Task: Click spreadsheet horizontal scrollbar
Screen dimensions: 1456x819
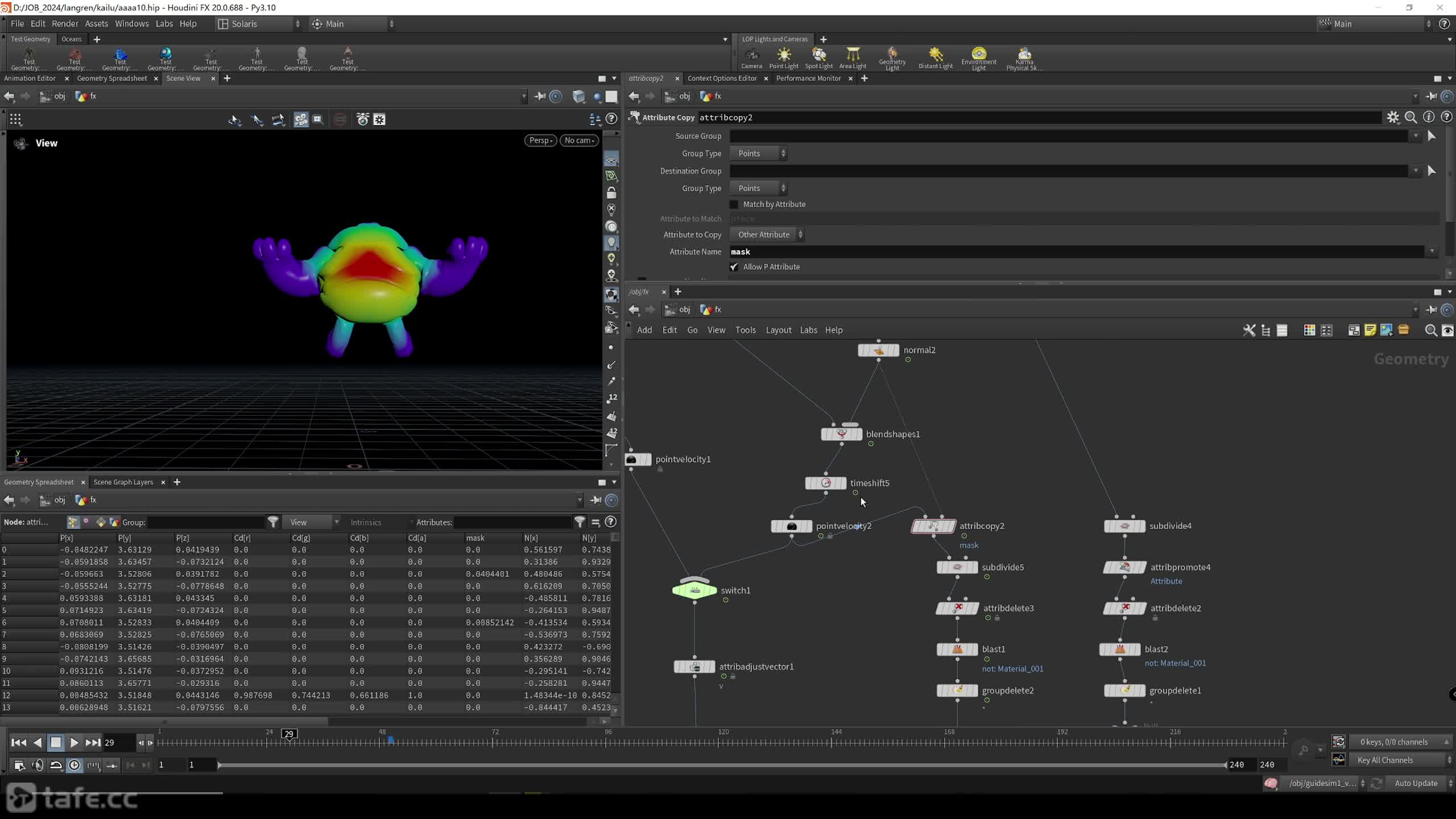Action: tap(165, 721)
